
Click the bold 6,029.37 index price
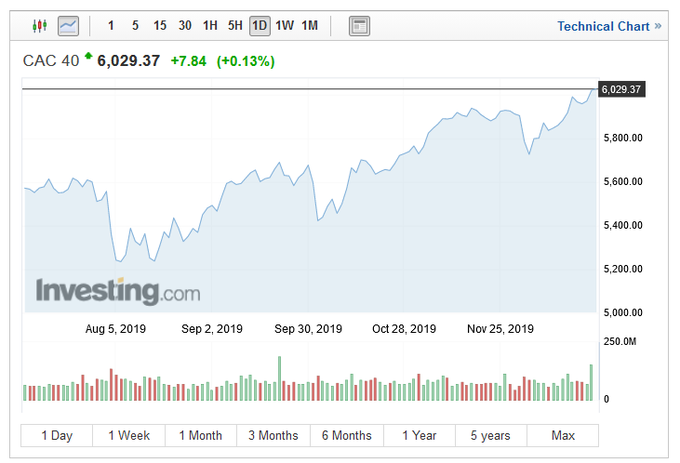128,61
